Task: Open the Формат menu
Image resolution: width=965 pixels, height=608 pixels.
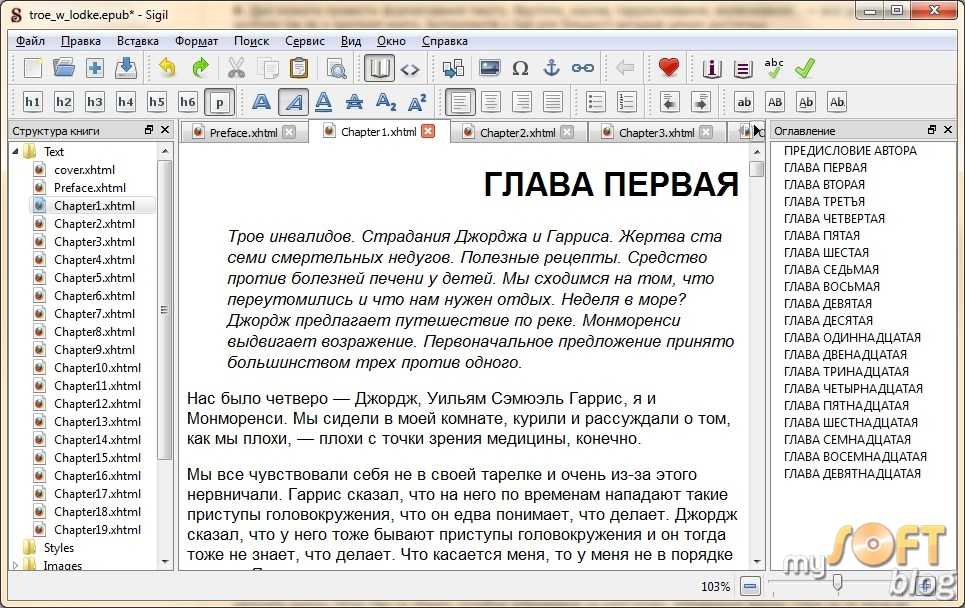Action: (196, 41)
